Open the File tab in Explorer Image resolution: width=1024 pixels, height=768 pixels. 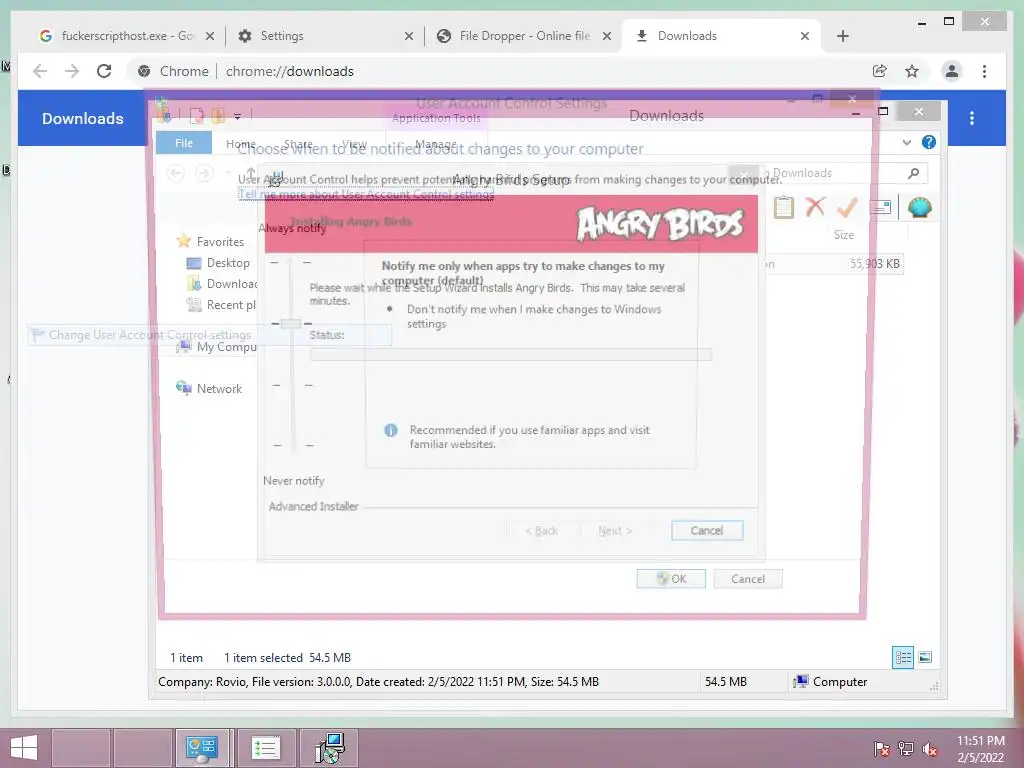click(x=184, y=143)
